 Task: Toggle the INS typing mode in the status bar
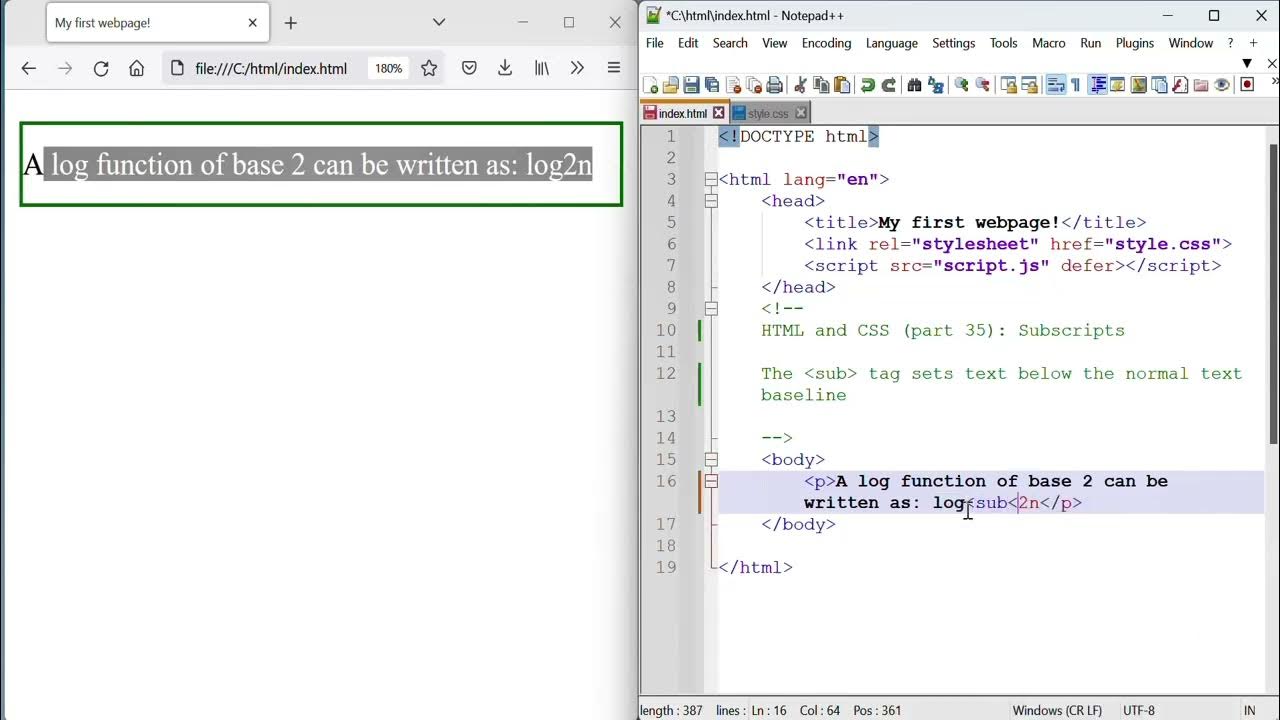pos(1249,710)
